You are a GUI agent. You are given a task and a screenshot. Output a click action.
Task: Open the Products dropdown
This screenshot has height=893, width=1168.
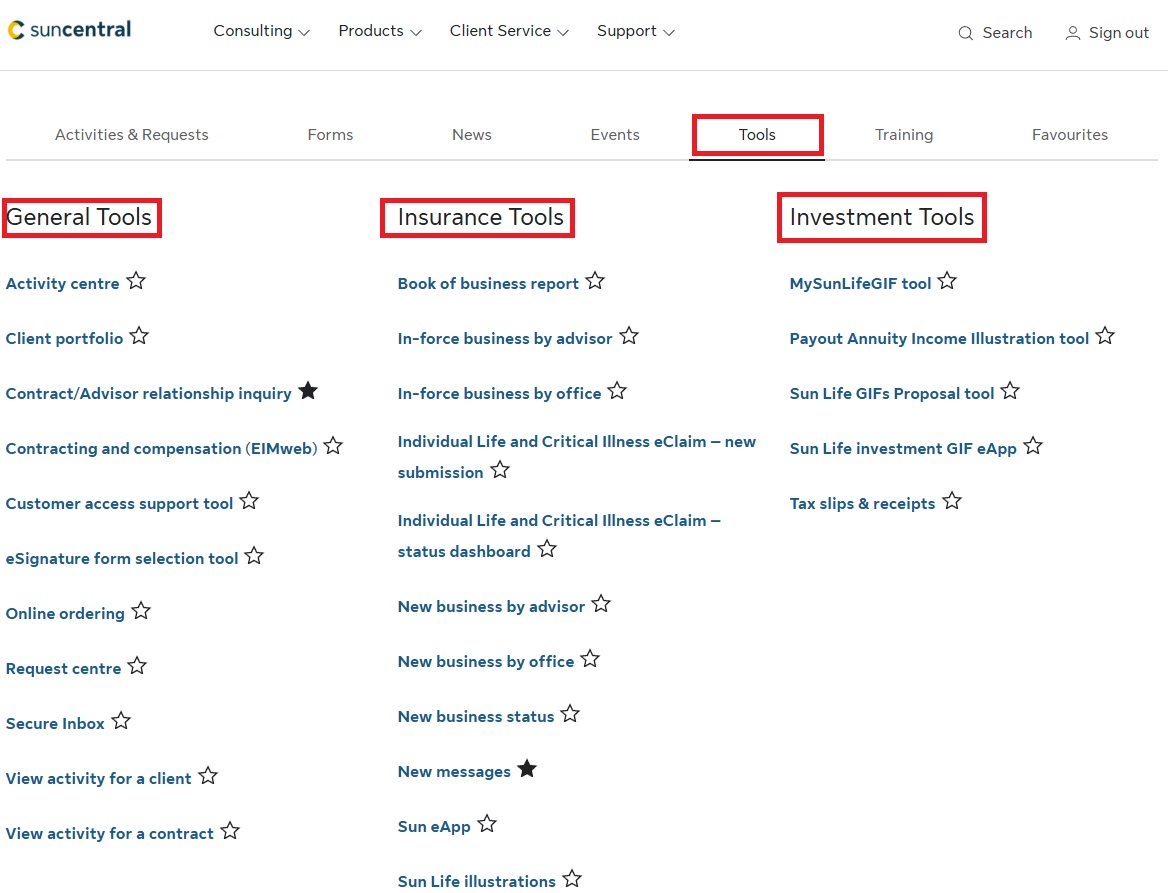379,31
